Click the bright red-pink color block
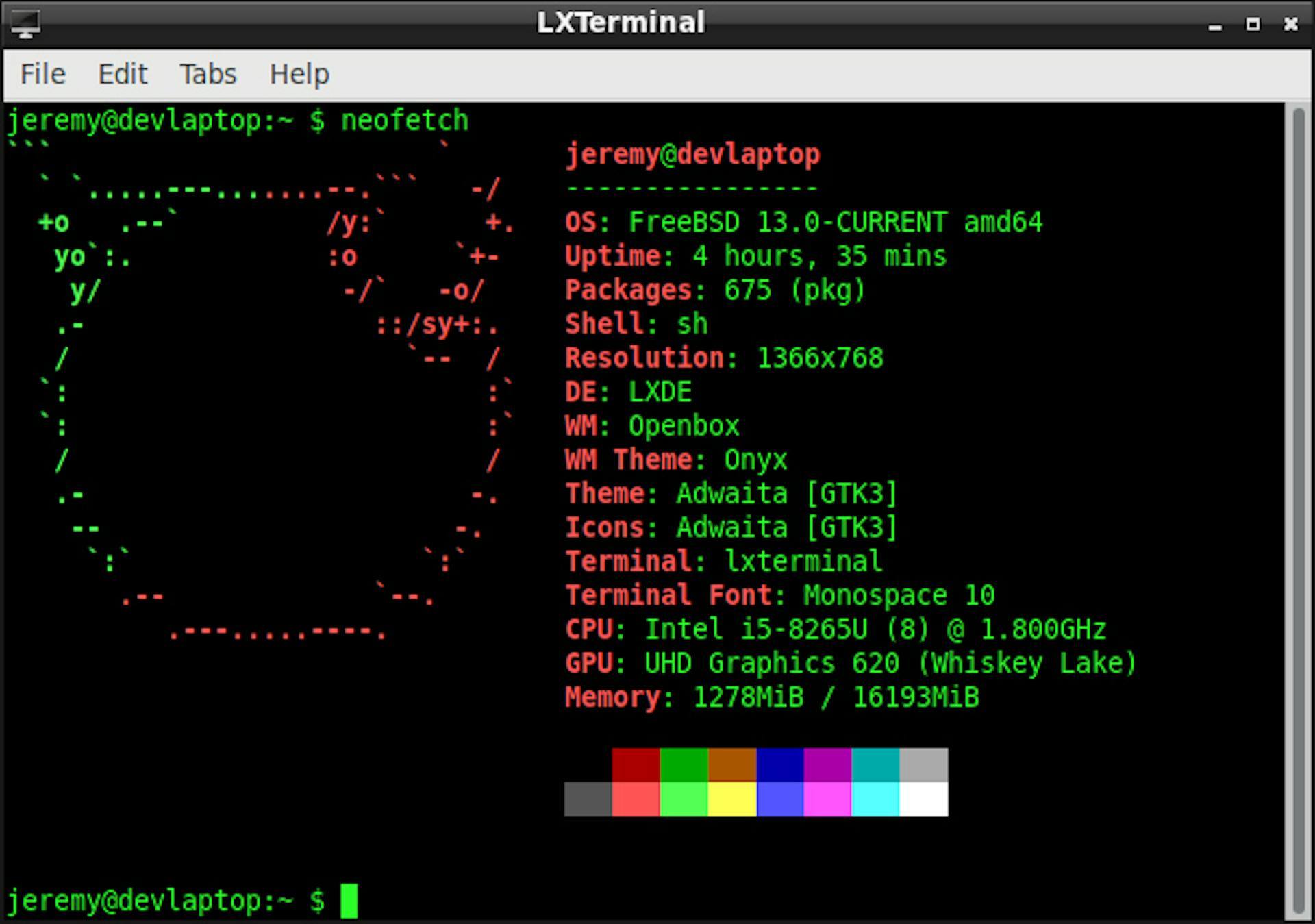This screenshot has height=924, width=1315. point(636,799)
